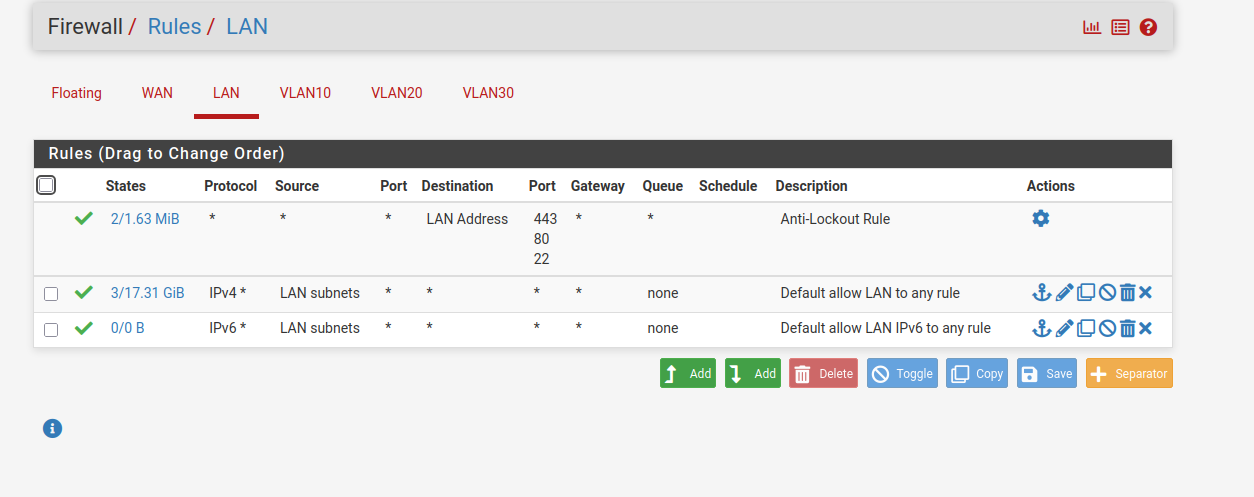Show the status bar chart icon
The width and height of the screenshot is (1254, 497).
coord(1092,27)
